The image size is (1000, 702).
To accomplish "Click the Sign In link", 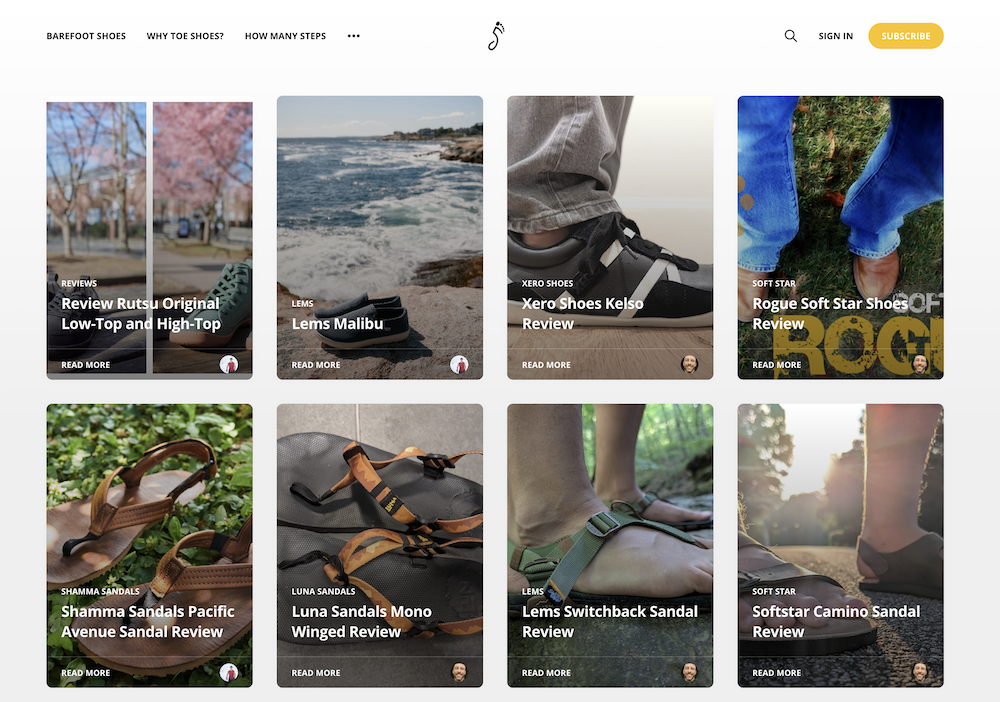I will [835, 36].
